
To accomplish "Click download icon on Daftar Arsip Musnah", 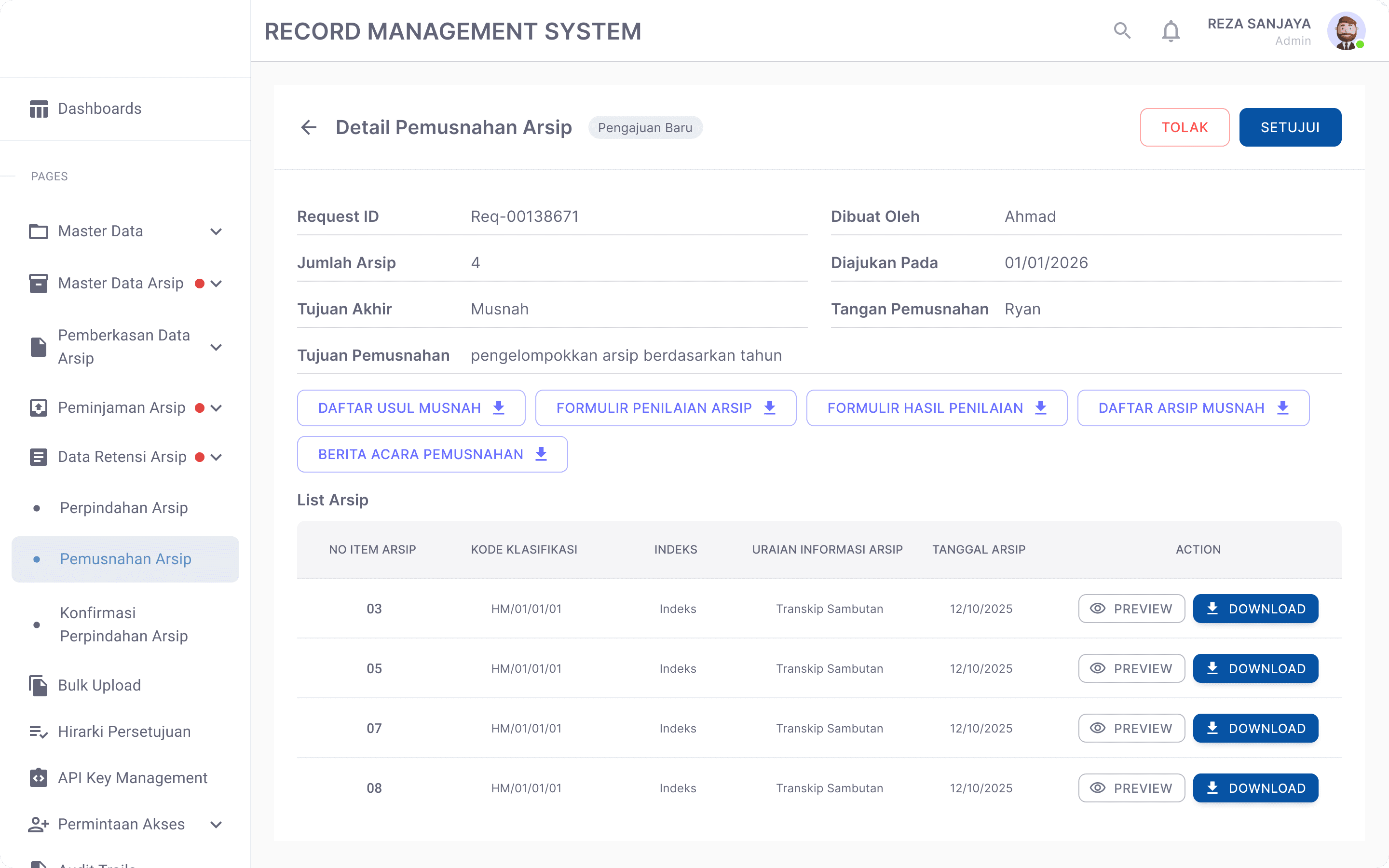I will pos(1283,407).
